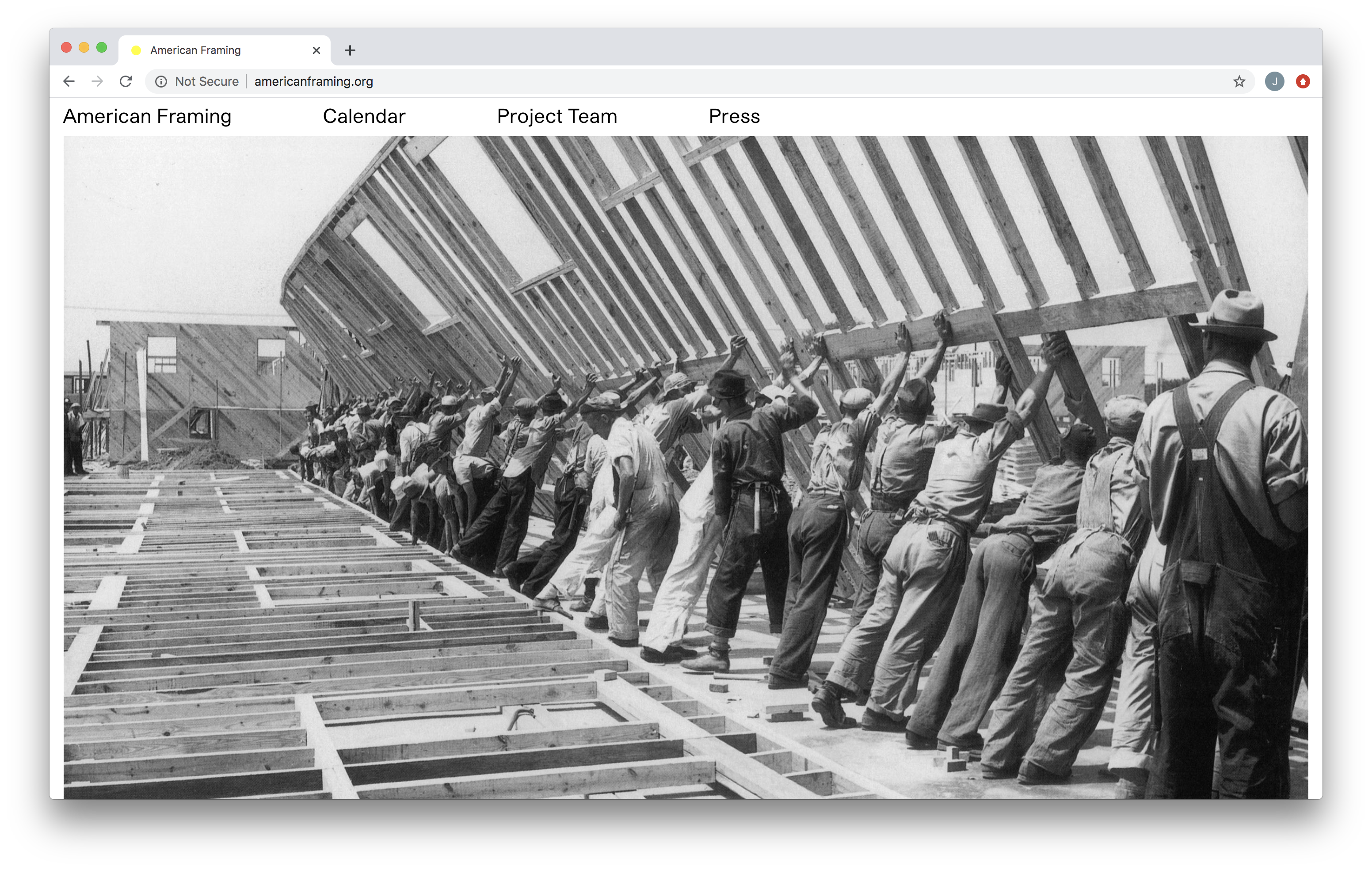Click the browser forward arrow

[x=97, y=81]
